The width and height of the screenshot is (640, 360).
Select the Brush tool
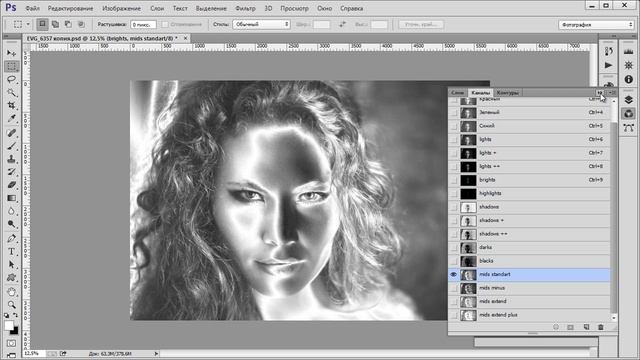point(11,146)
